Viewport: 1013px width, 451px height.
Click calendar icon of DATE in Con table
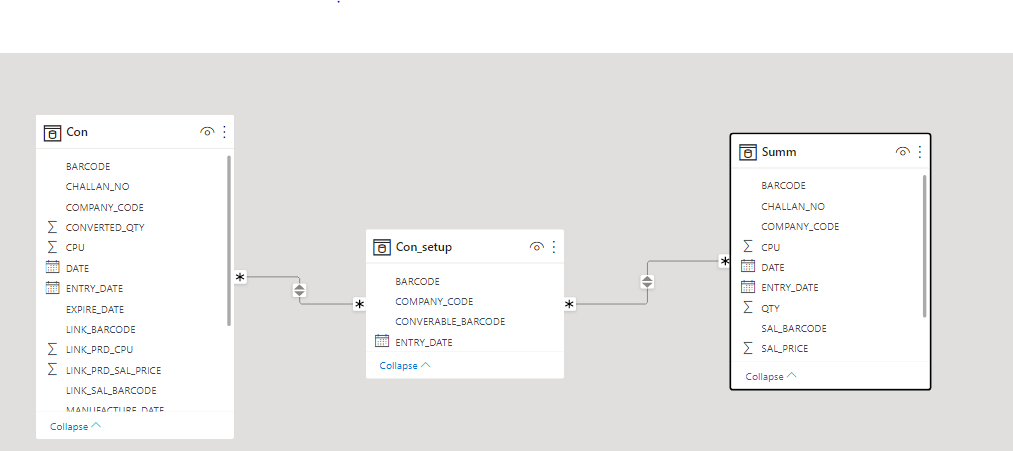coord(52,267)
